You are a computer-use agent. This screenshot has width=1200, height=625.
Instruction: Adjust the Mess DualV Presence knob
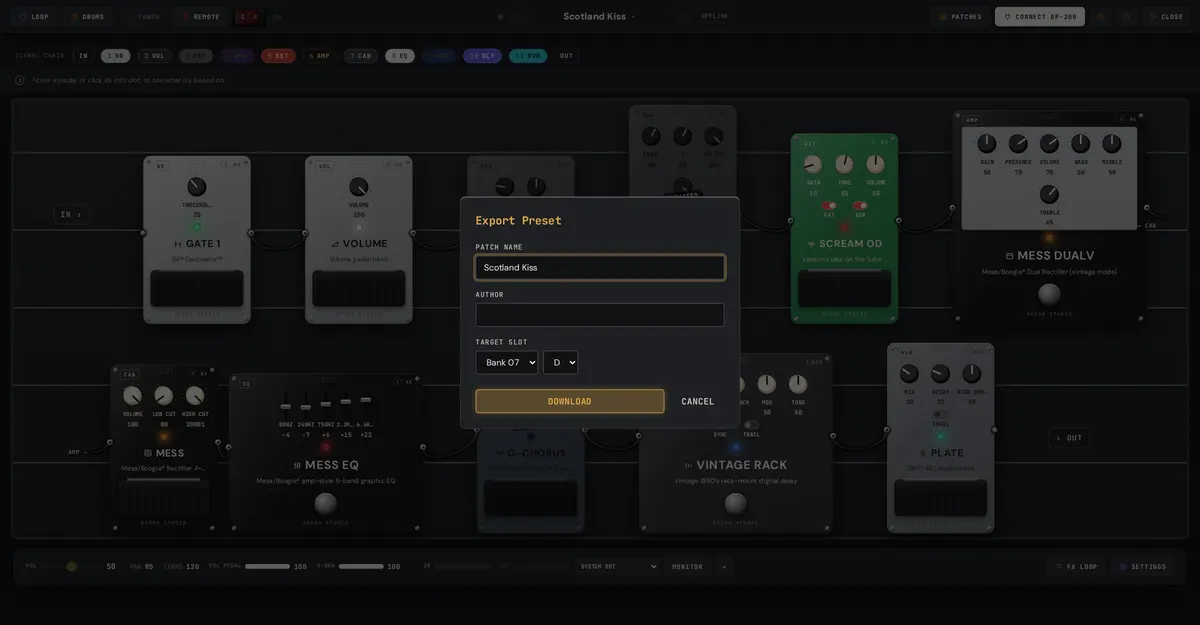1018,144
